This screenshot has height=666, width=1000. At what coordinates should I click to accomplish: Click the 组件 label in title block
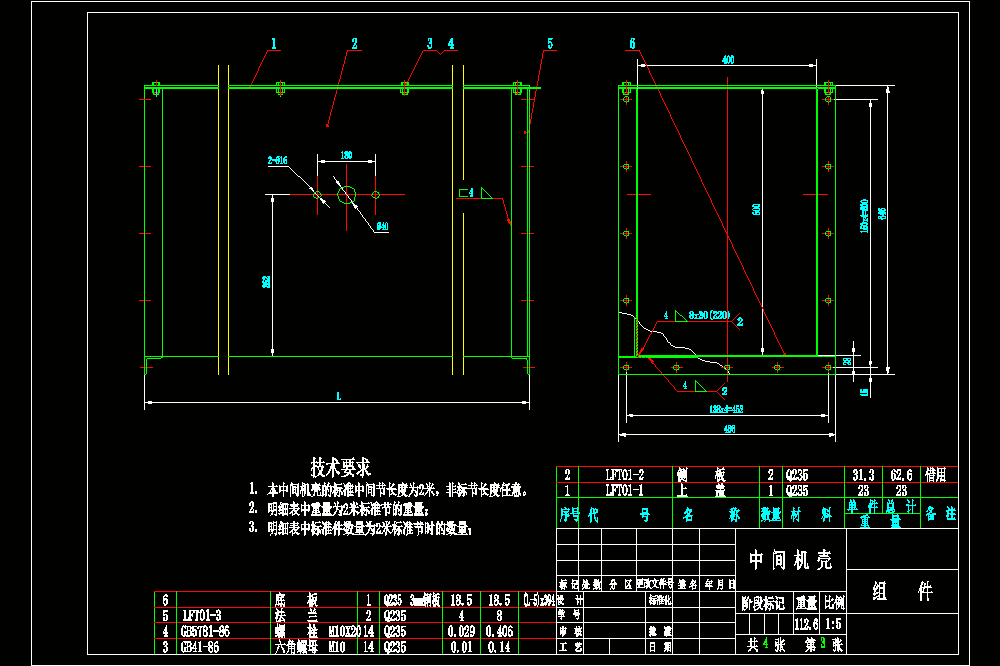click(x=902, y=591)
